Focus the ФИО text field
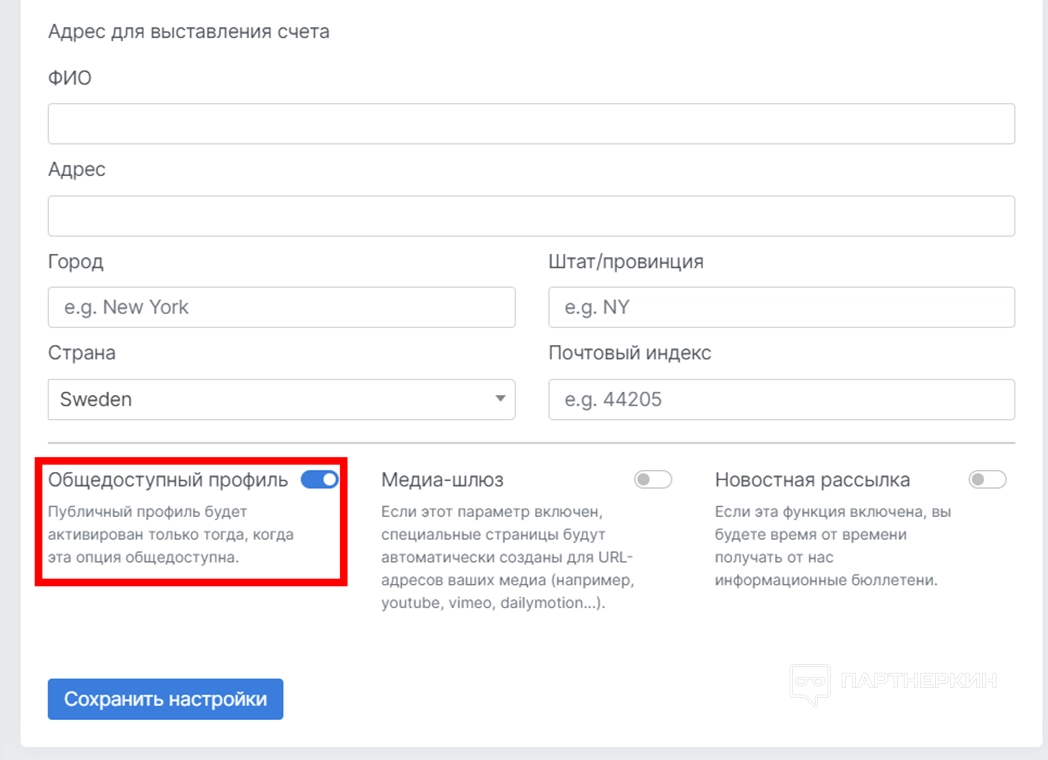The image size is (1048, 760). point(531,124)
